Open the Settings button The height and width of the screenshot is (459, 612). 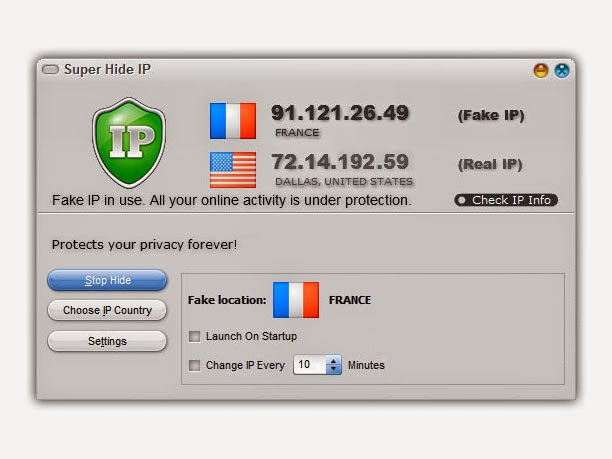click(107, 341)
